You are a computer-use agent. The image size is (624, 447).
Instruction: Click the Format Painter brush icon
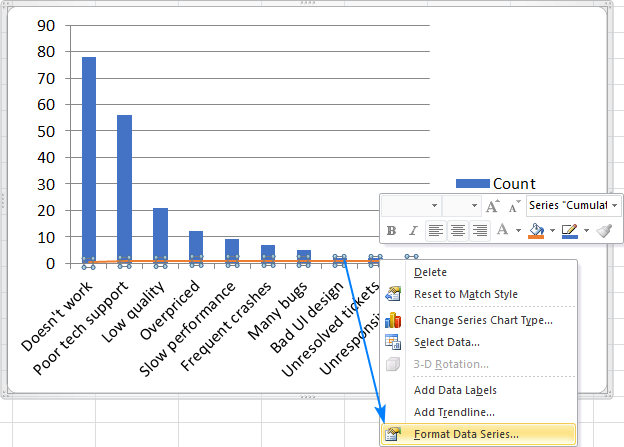coord(605,231)
